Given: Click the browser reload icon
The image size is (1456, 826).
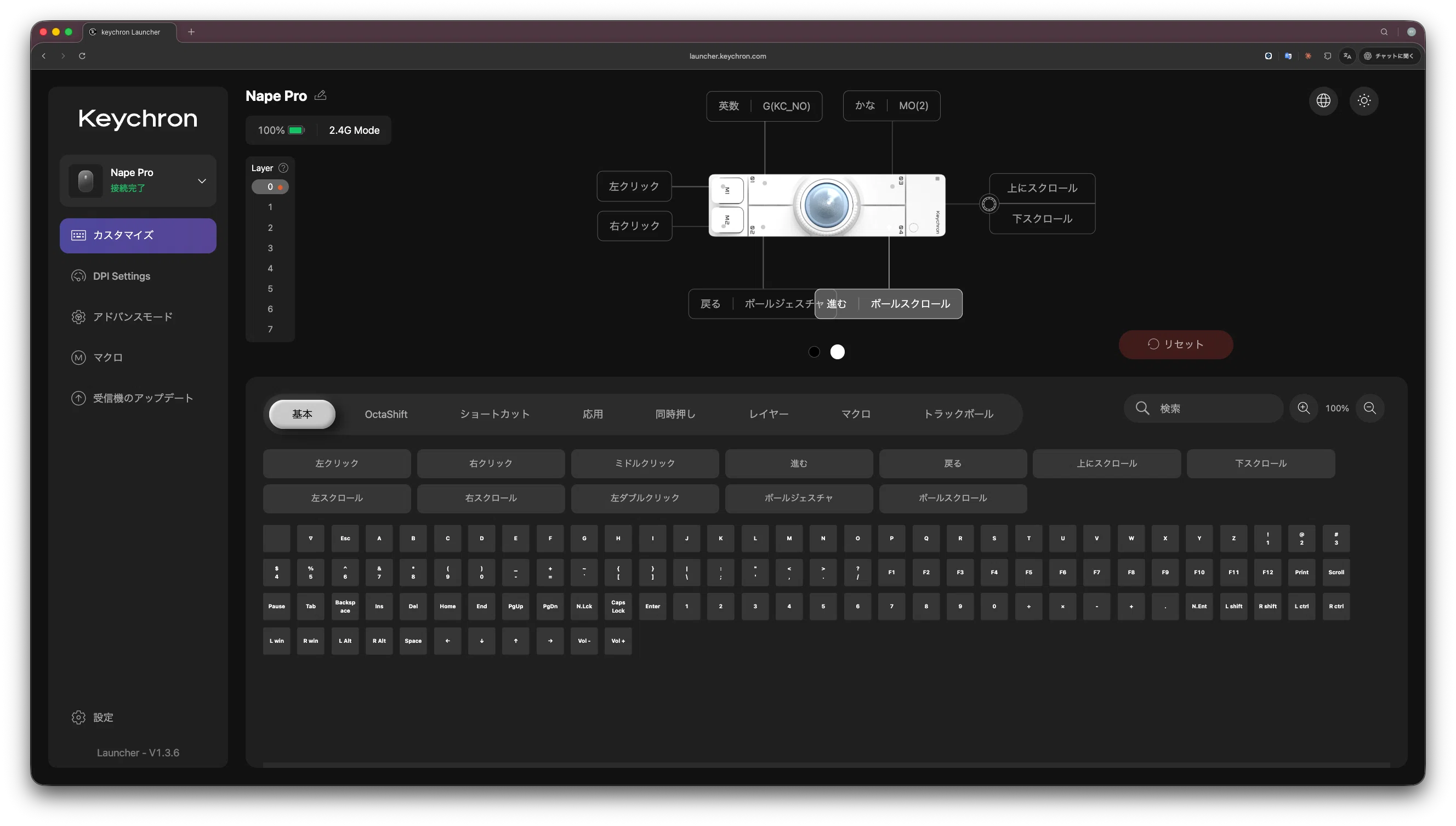Looking at the screenshot, I should point(82,55).
